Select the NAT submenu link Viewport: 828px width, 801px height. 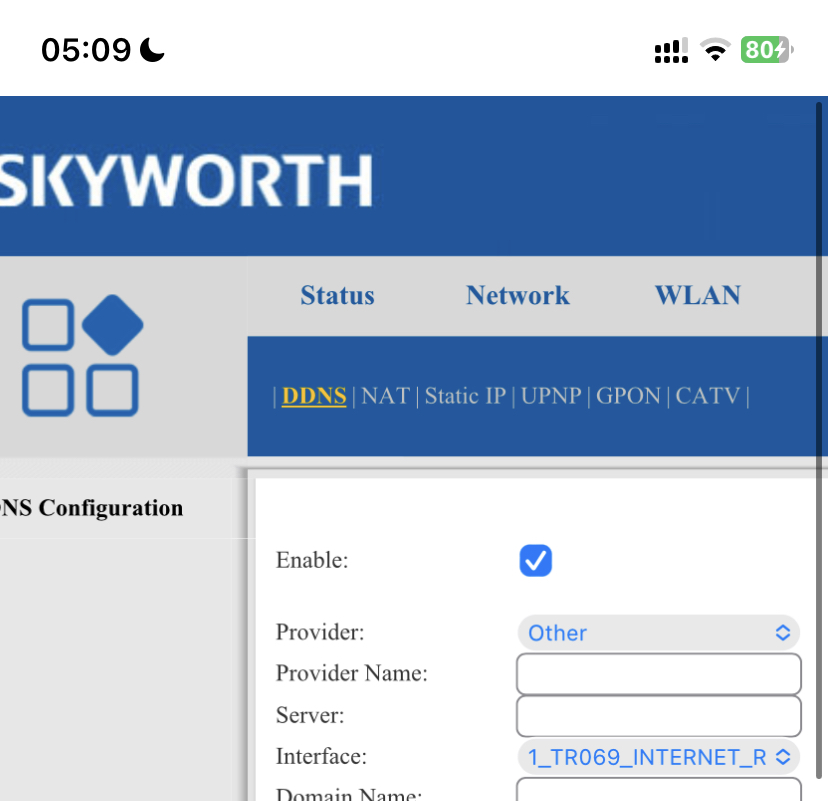click(x=385, y=396)
